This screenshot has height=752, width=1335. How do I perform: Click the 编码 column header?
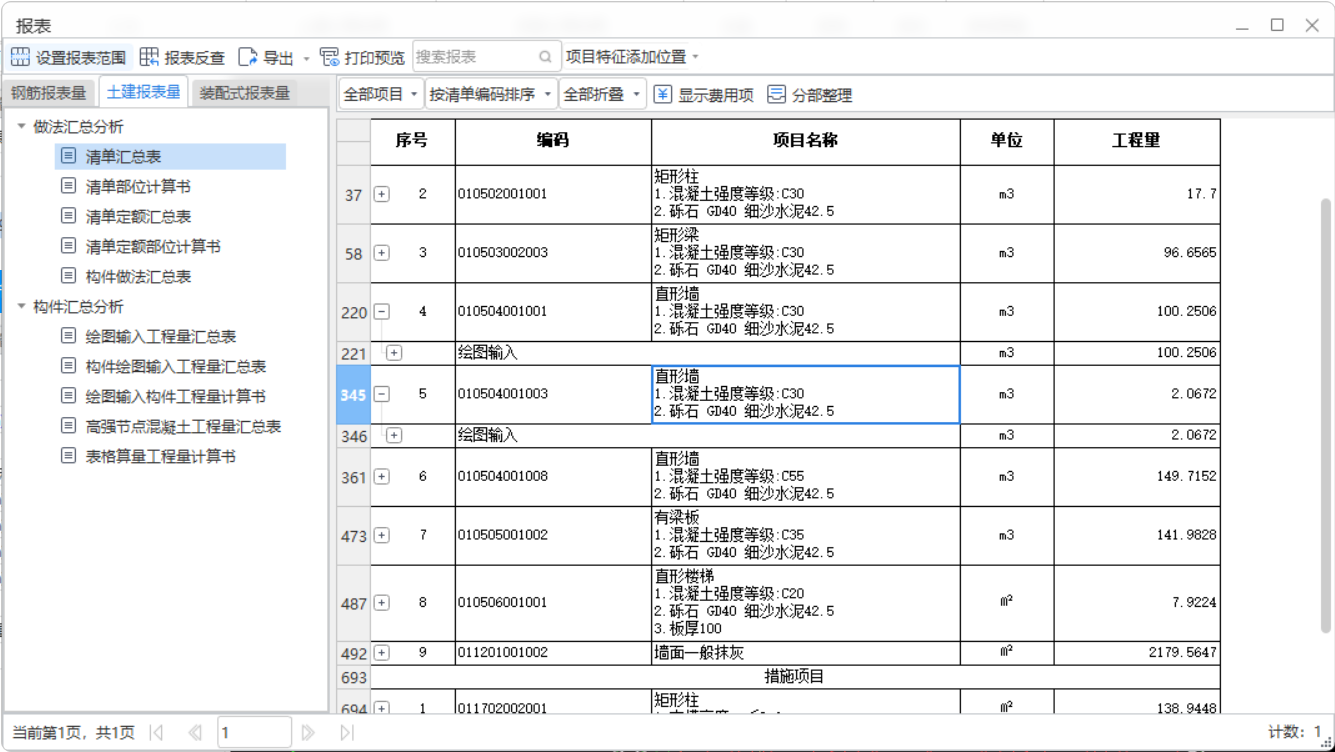(x=553, y=141)
